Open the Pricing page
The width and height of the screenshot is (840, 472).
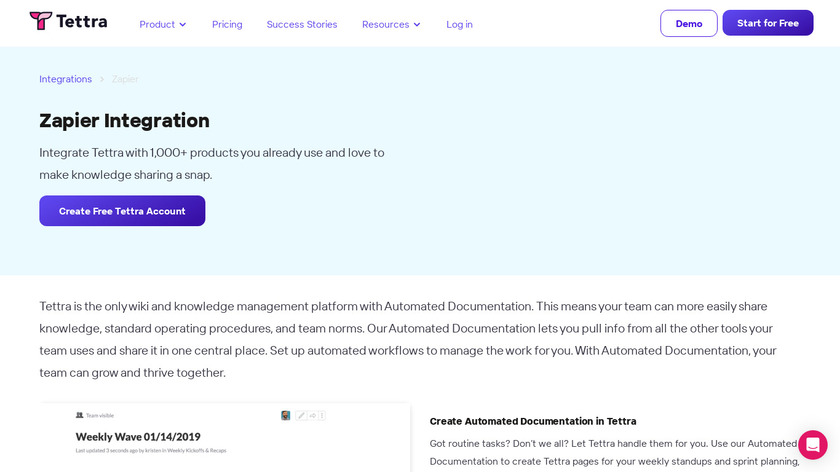227,24
